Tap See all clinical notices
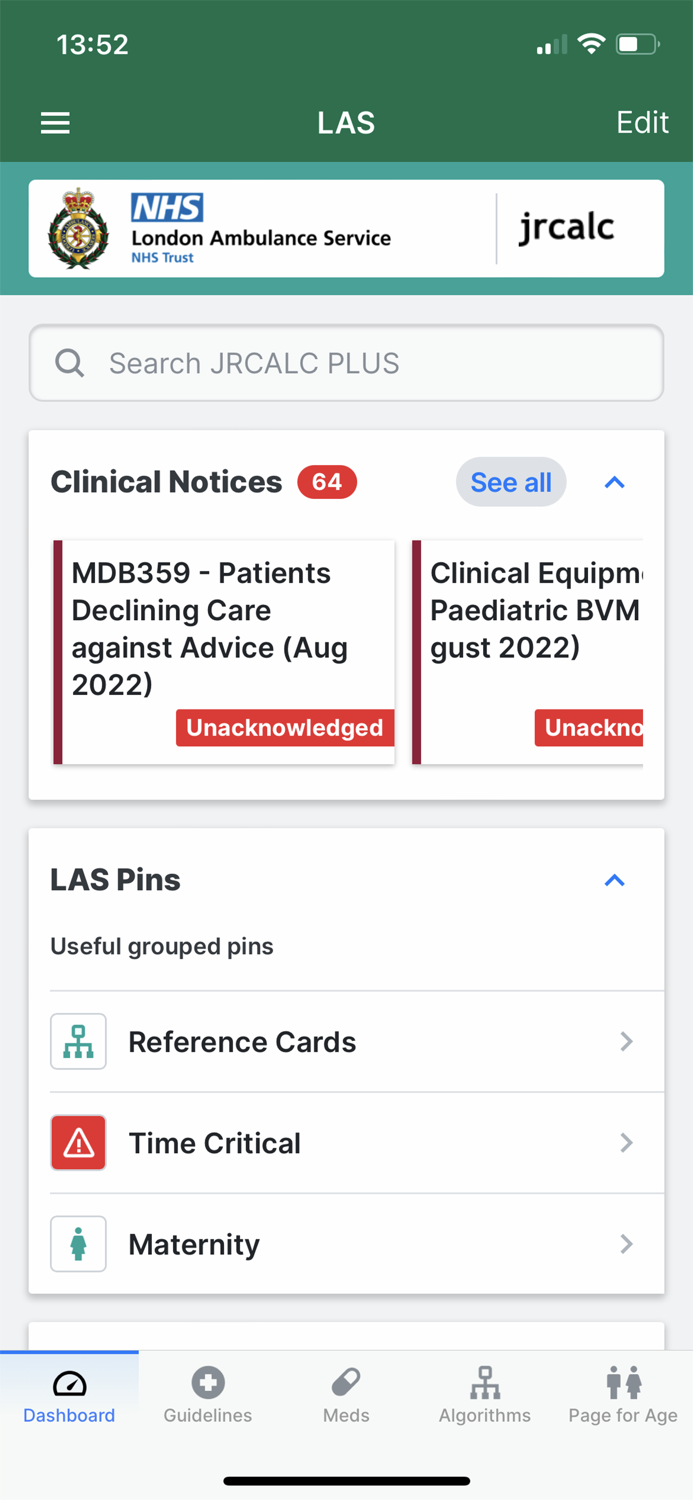The height and width of the screenshot is (1500, 693). click(511, 482)
